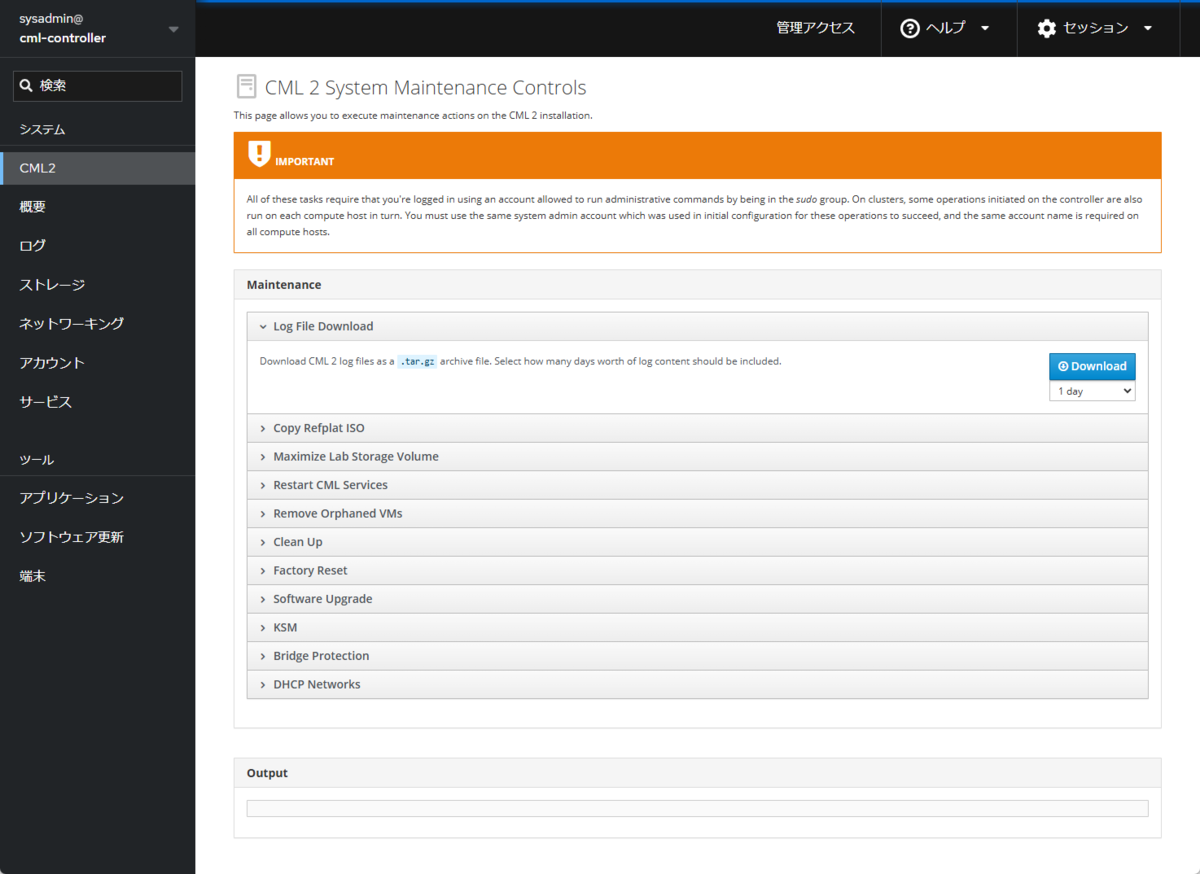
Task: Select log days from the 1 day dropdown
Action: [1092, 391]
